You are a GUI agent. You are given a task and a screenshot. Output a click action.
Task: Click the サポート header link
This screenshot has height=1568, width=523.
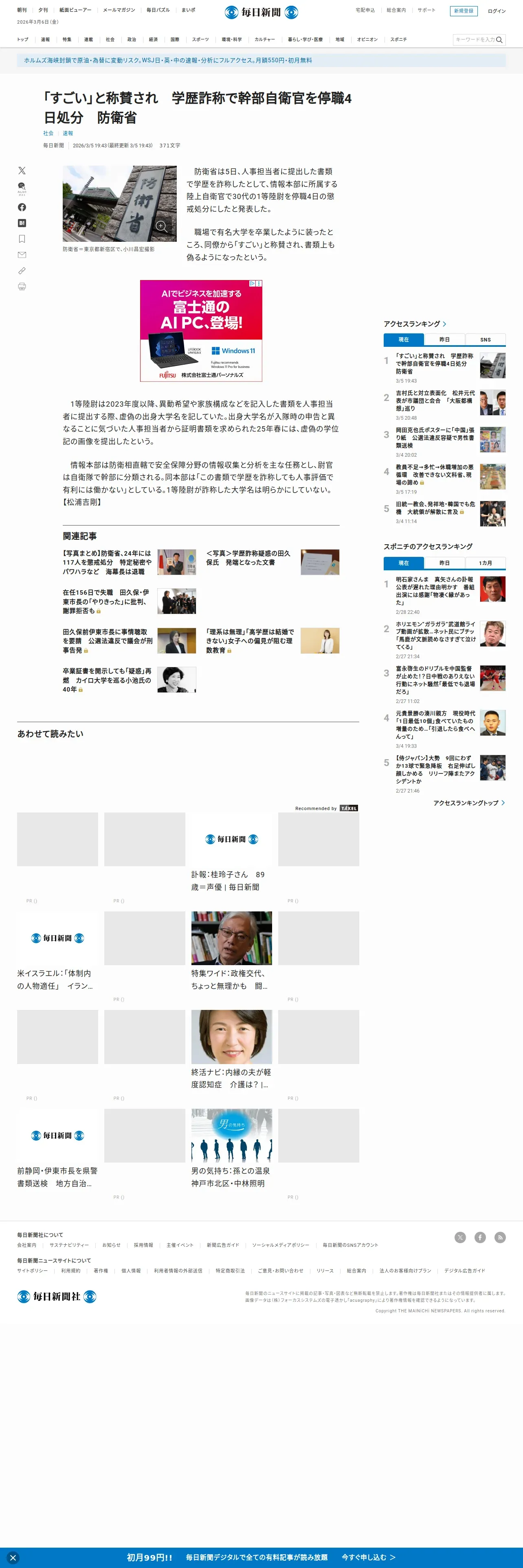[x=426, y=10]
